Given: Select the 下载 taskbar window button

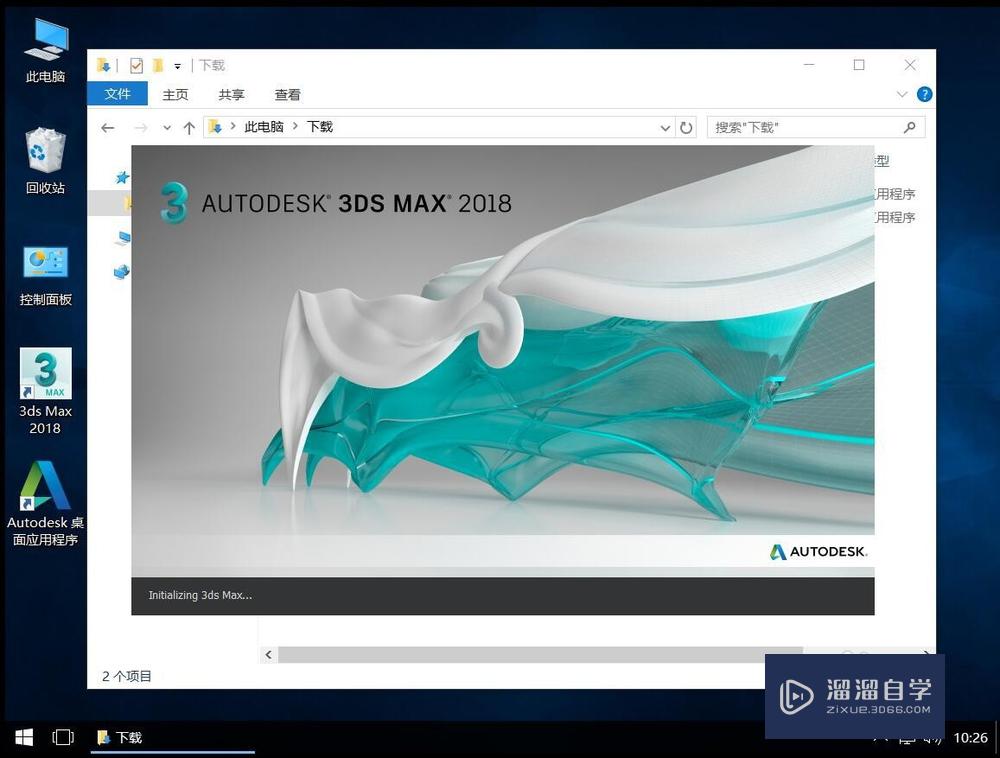Looking at the screenshot, I should [x=172, y=738].
